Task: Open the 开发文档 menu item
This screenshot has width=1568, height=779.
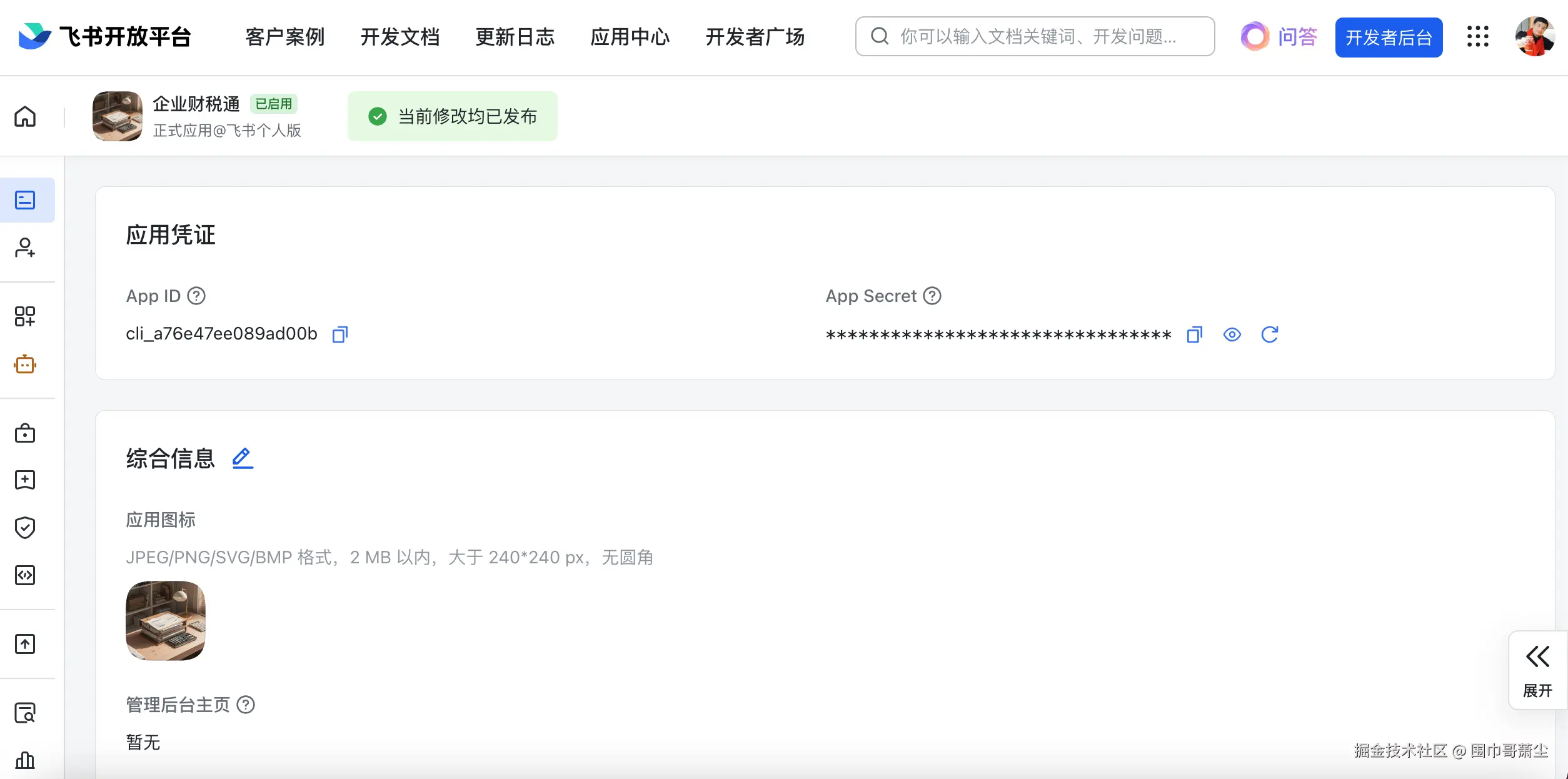Action: point(400,37)
